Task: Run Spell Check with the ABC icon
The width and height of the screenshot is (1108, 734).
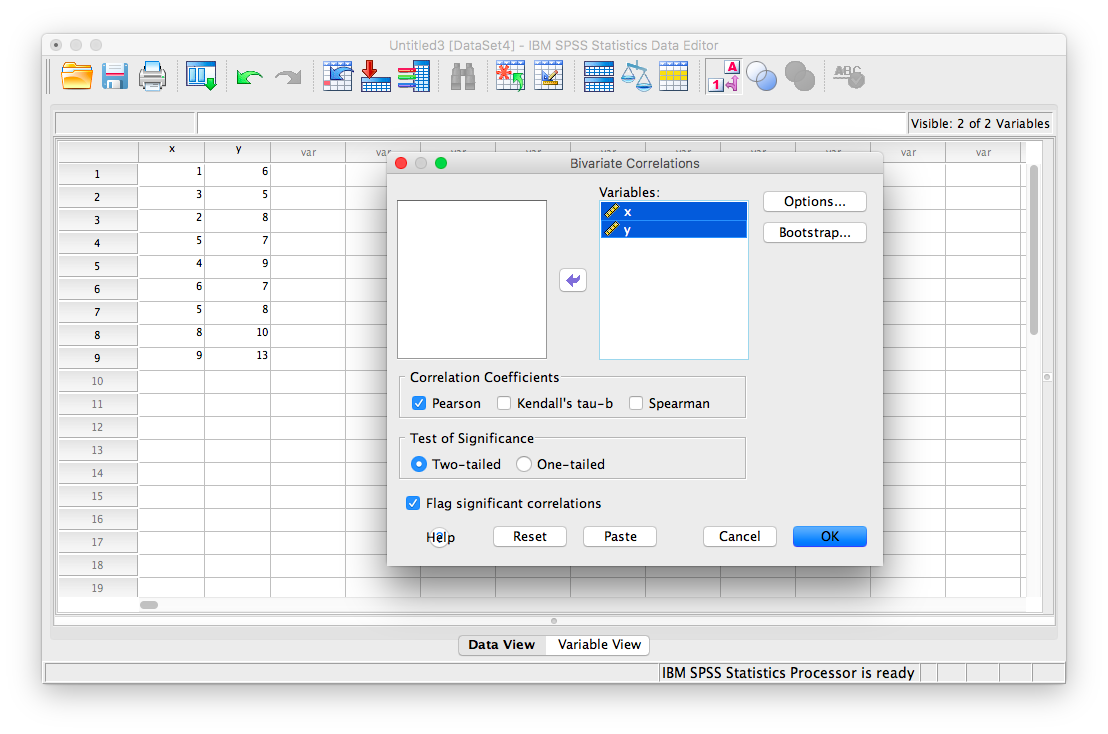Action: coord(849,76)
